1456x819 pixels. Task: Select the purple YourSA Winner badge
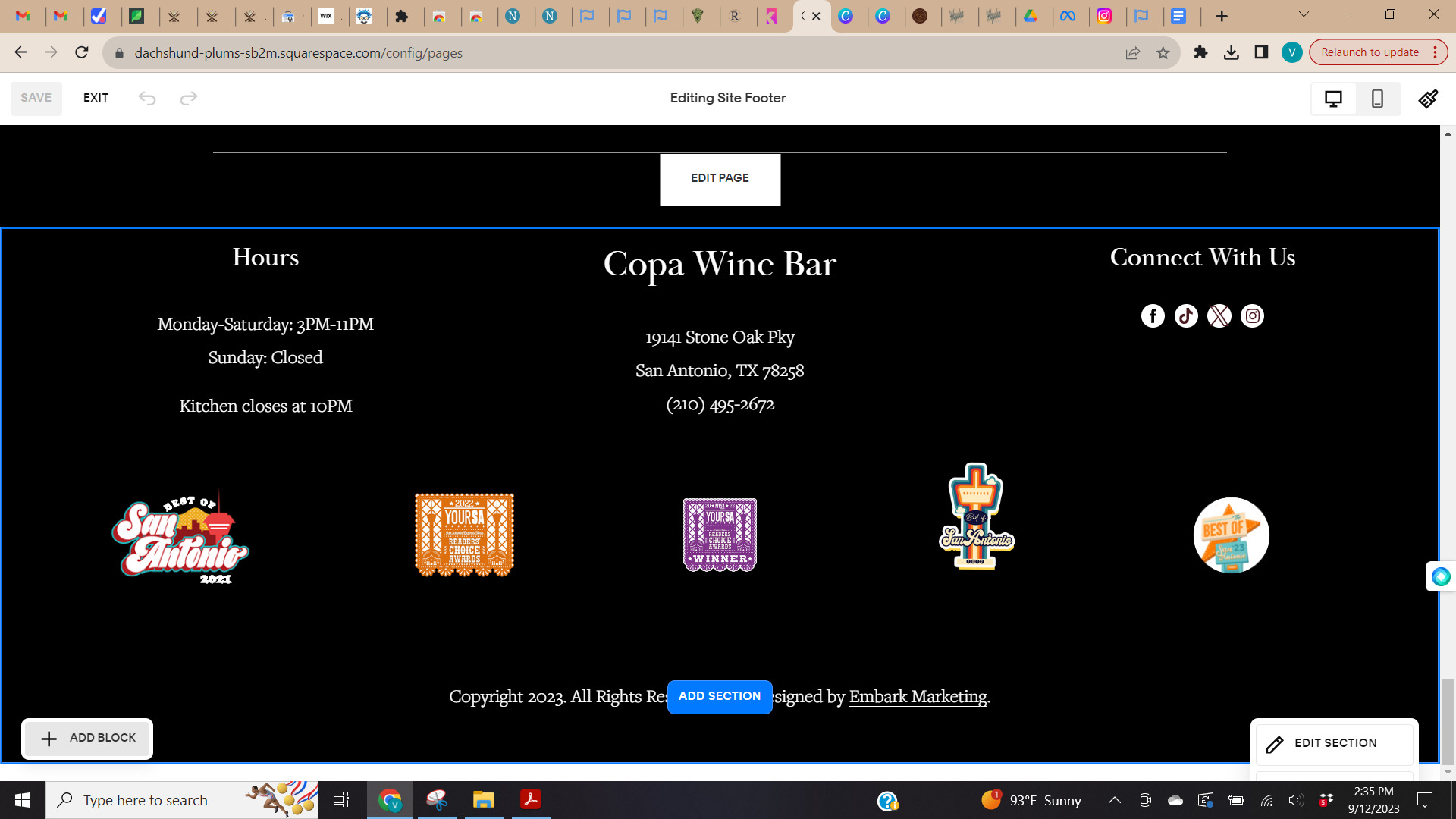(720, 535)
